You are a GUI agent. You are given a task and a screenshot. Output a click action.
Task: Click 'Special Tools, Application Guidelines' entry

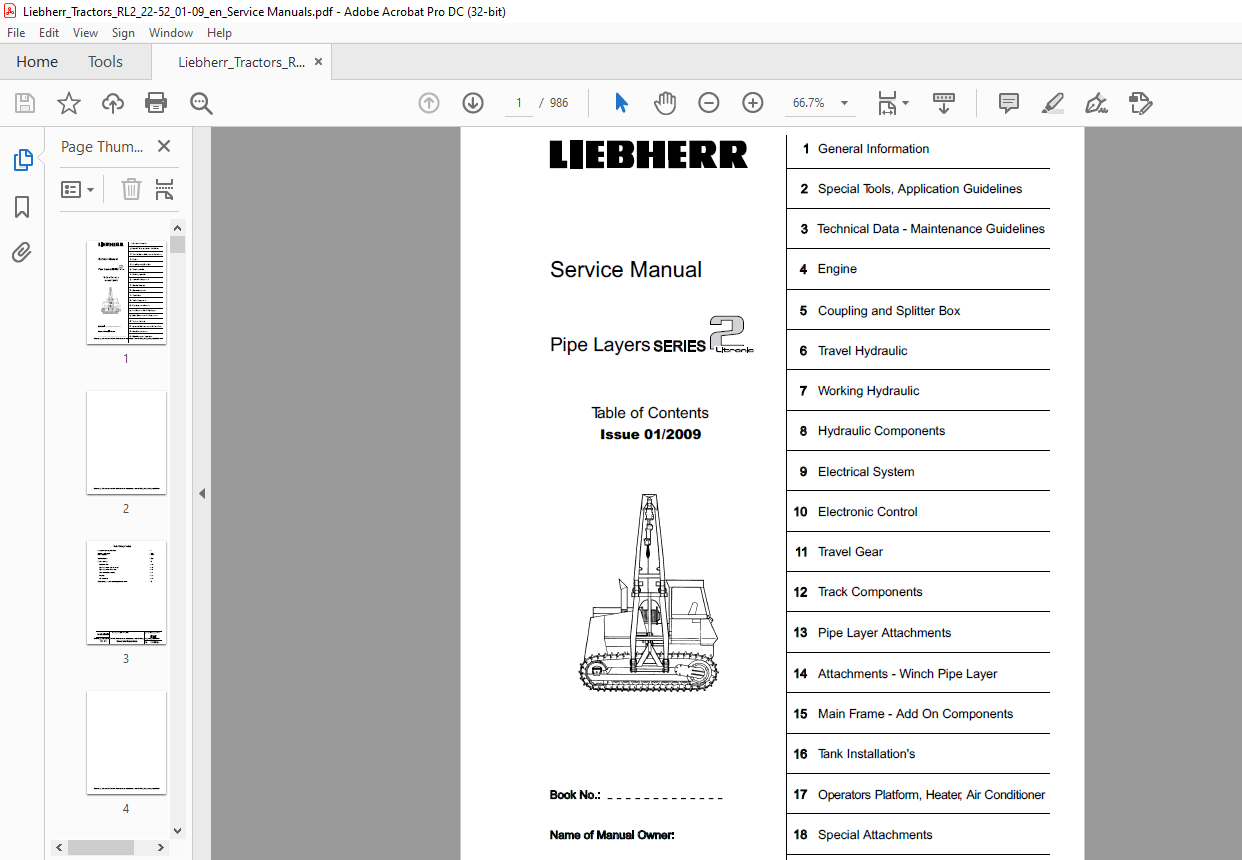pyautogui.click(x=920, y=189)
